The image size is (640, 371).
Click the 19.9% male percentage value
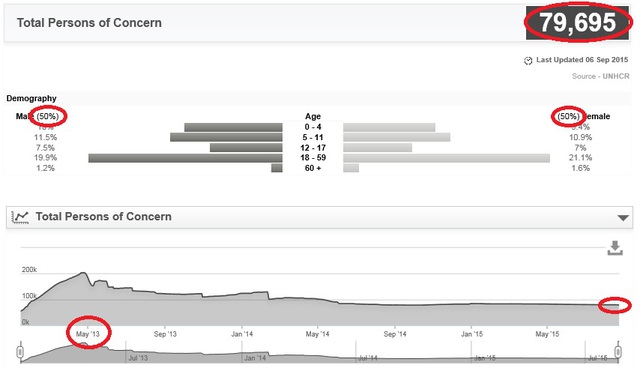click(45, 158)
